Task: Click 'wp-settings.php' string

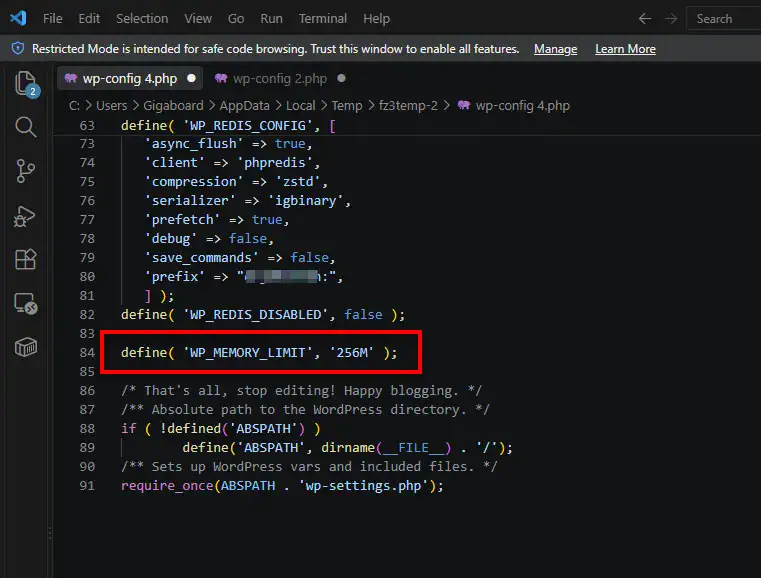Action: tap(363, 486)
